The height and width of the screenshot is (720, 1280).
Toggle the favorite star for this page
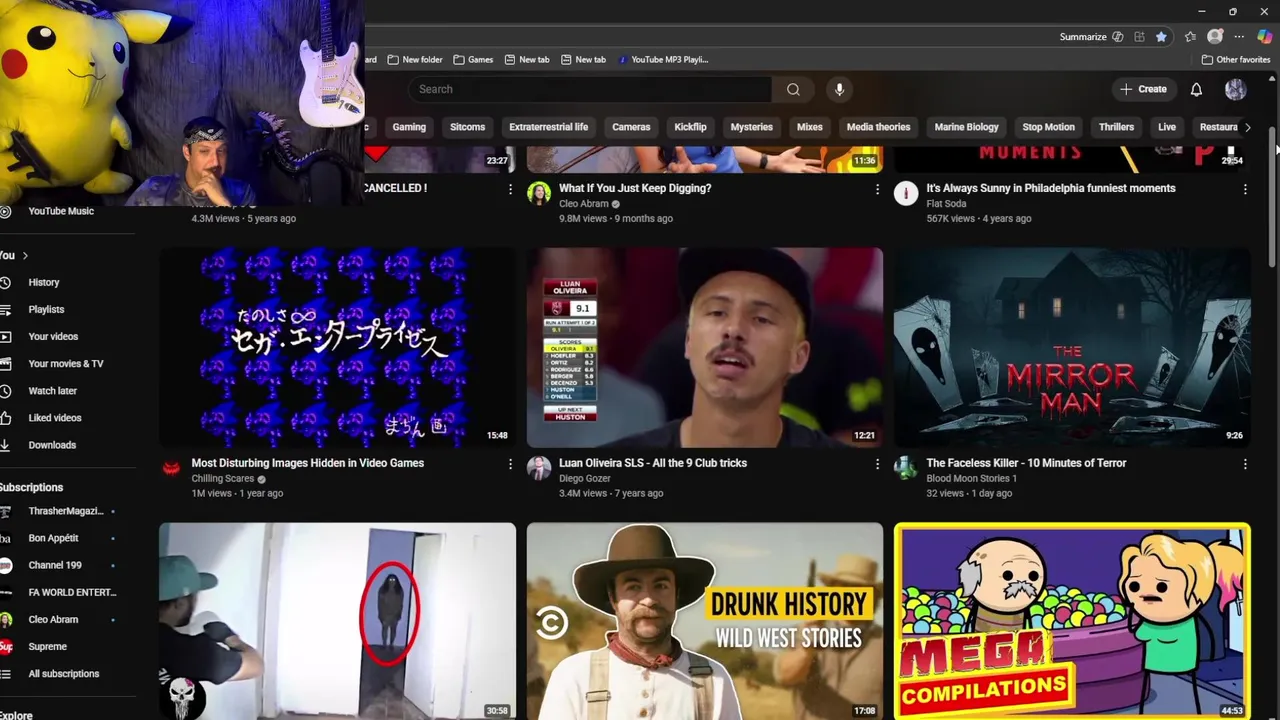(1161, 37)
